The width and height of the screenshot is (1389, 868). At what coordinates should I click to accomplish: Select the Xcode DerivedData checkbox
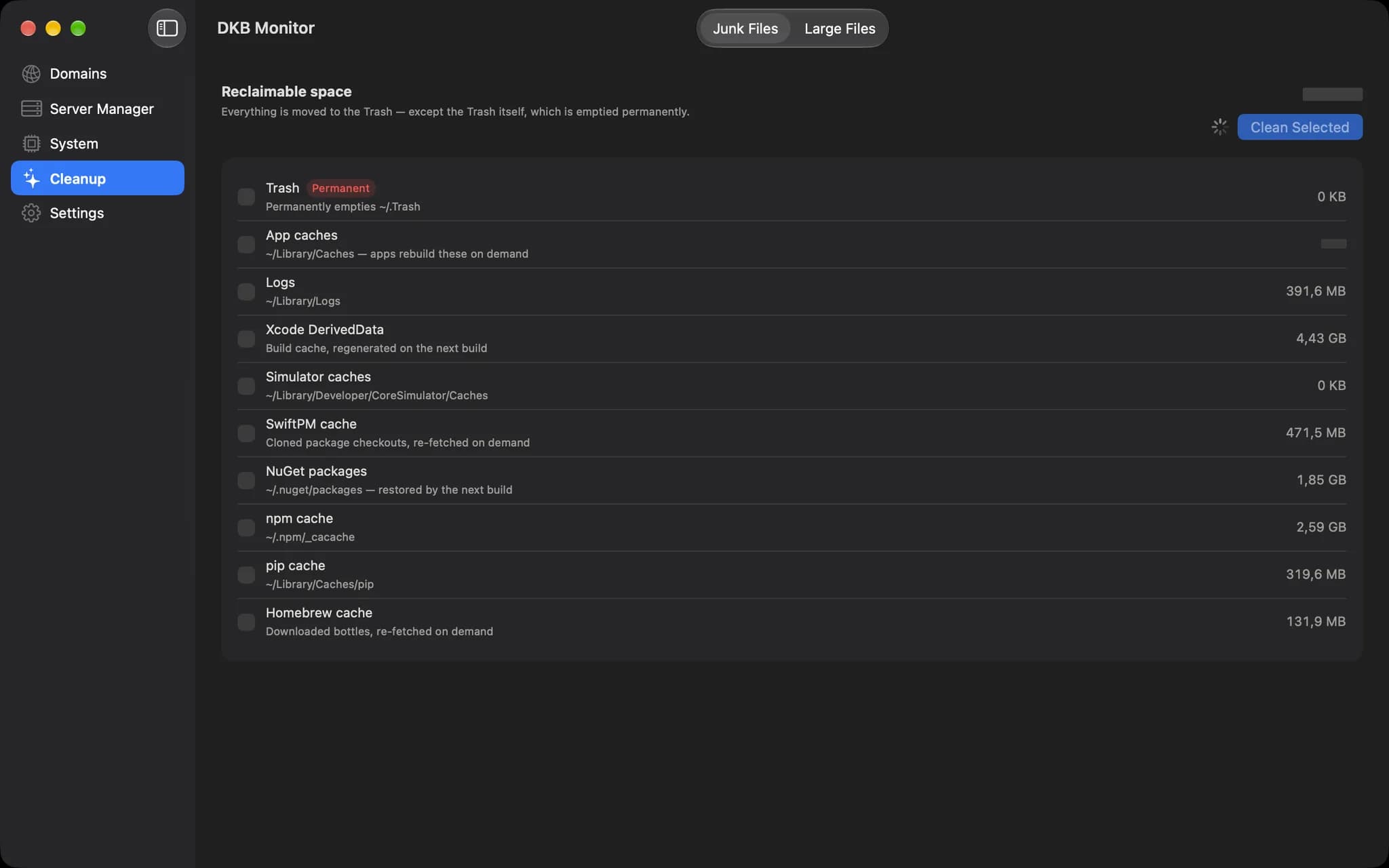[x=246, y=338]
